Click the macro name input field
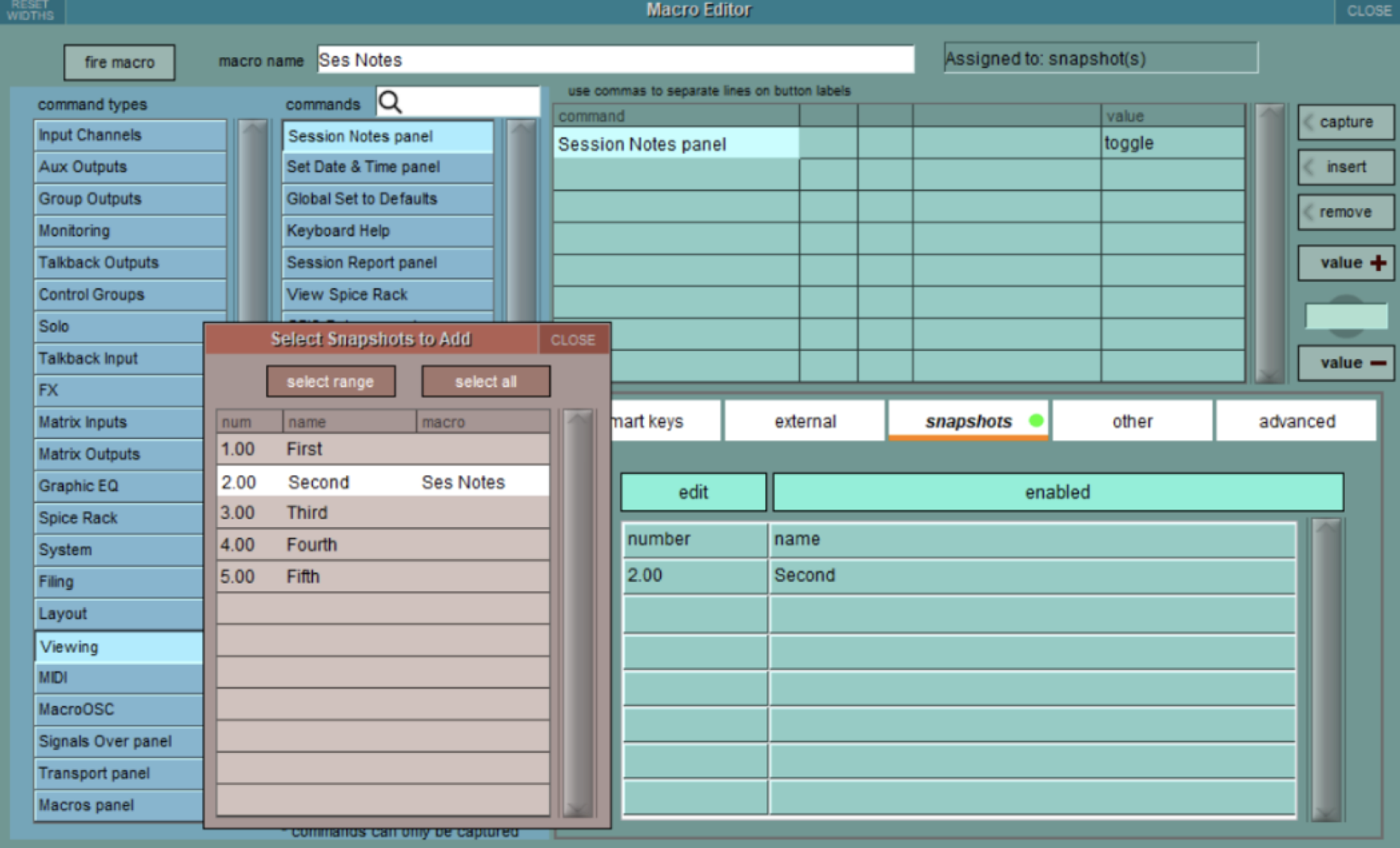The height and width of the screenshot is (848, 1400). tap(615, 60)
